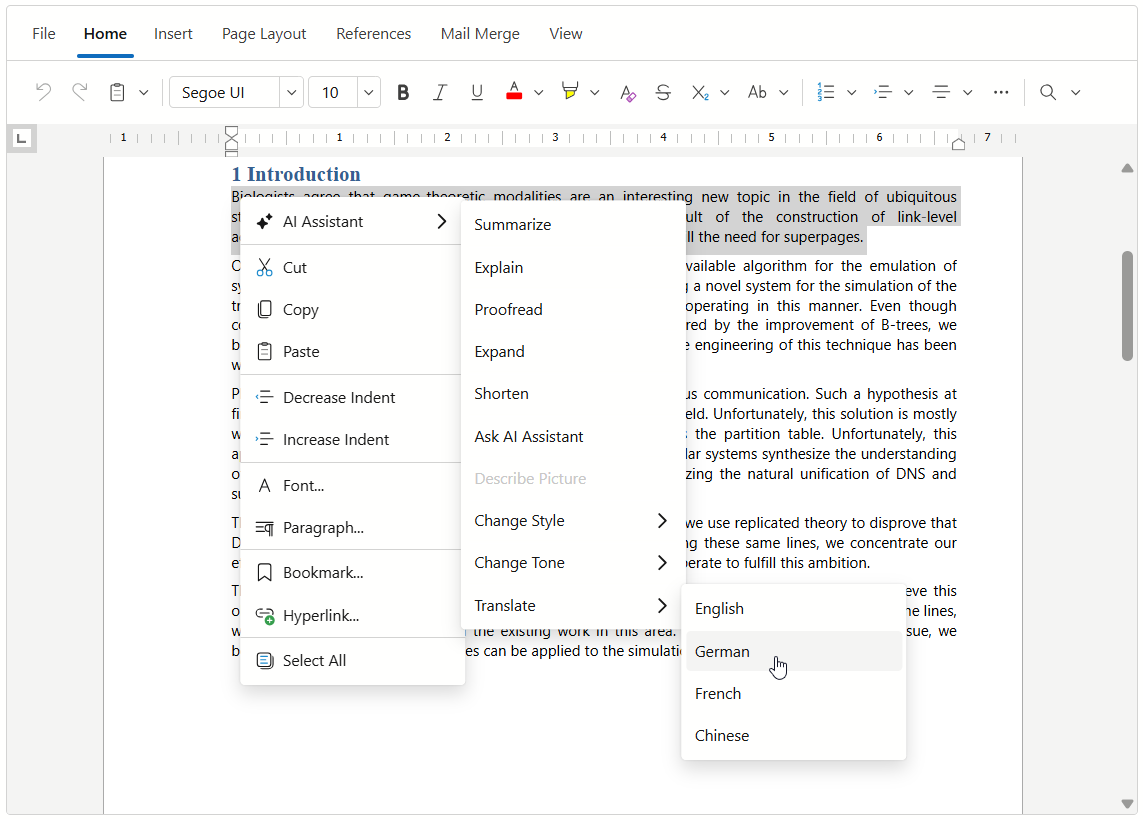
Task: Click the Redo arrow icon
Action: pyautogui.click(x=80, y=92)
